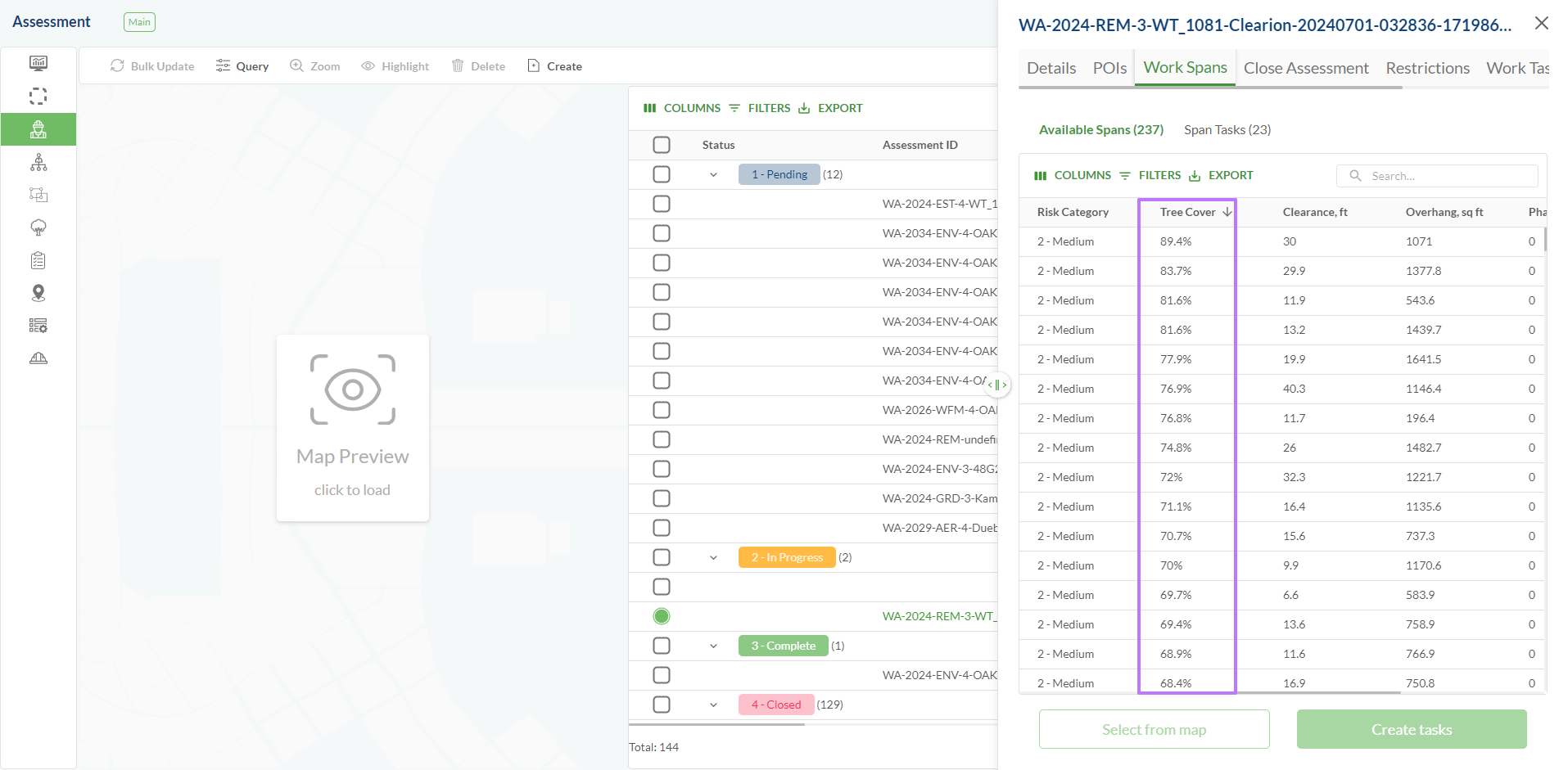Open the tree vegetation sidebar icon
This screenshot has width=1568, height=770.
(38, 227)
